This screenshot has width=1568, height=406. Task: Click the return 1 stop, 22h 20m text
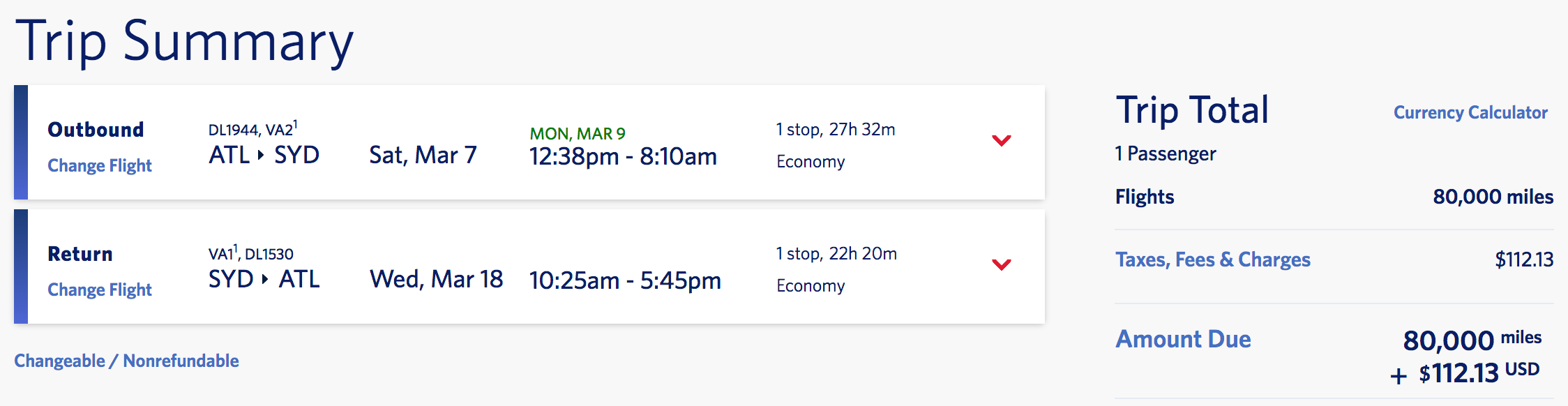(x=836, y=254)
